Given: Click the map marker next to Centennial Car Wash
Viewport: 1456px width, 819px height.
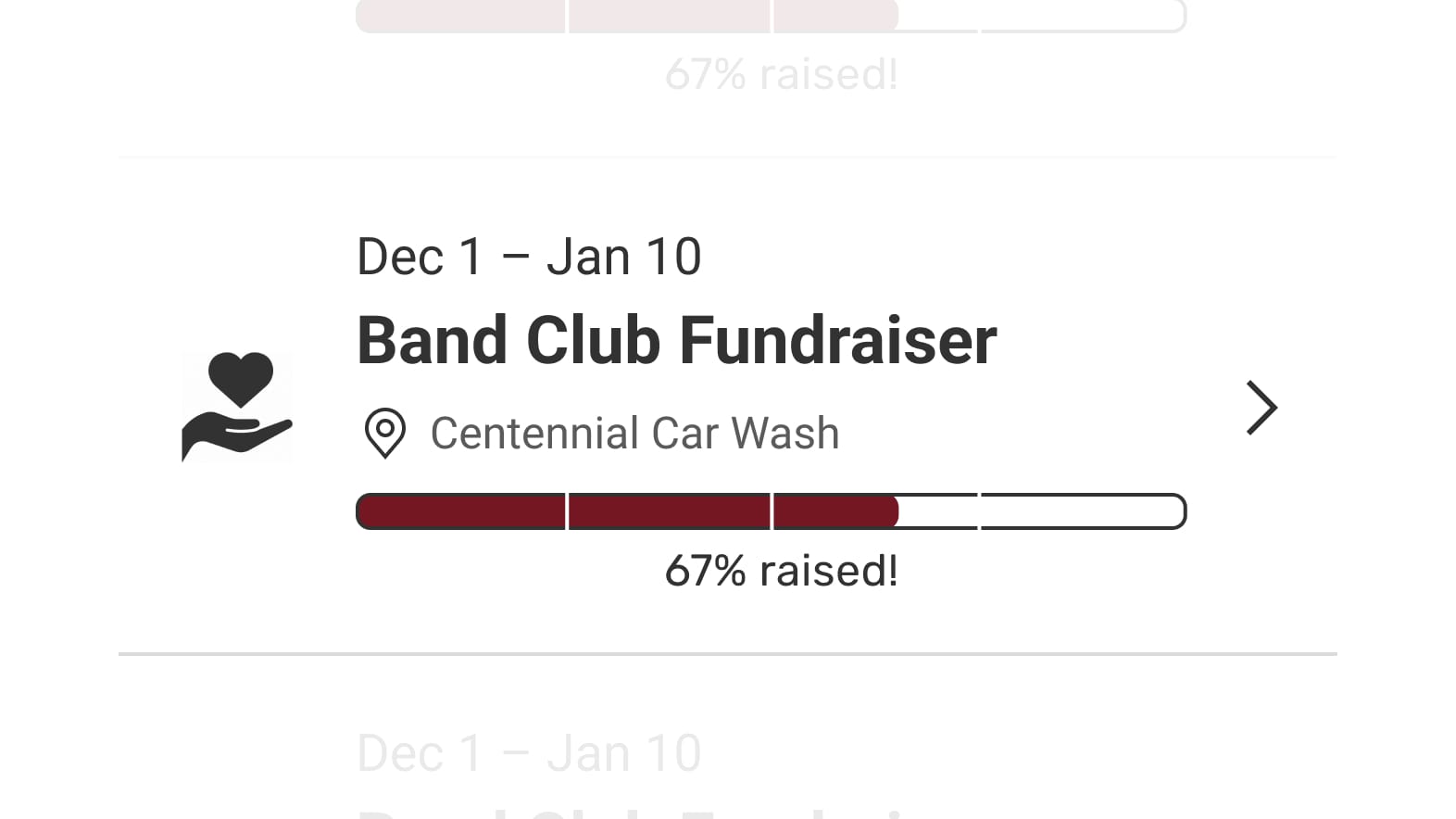Looking at the screenshot, I should click(386, 434).
